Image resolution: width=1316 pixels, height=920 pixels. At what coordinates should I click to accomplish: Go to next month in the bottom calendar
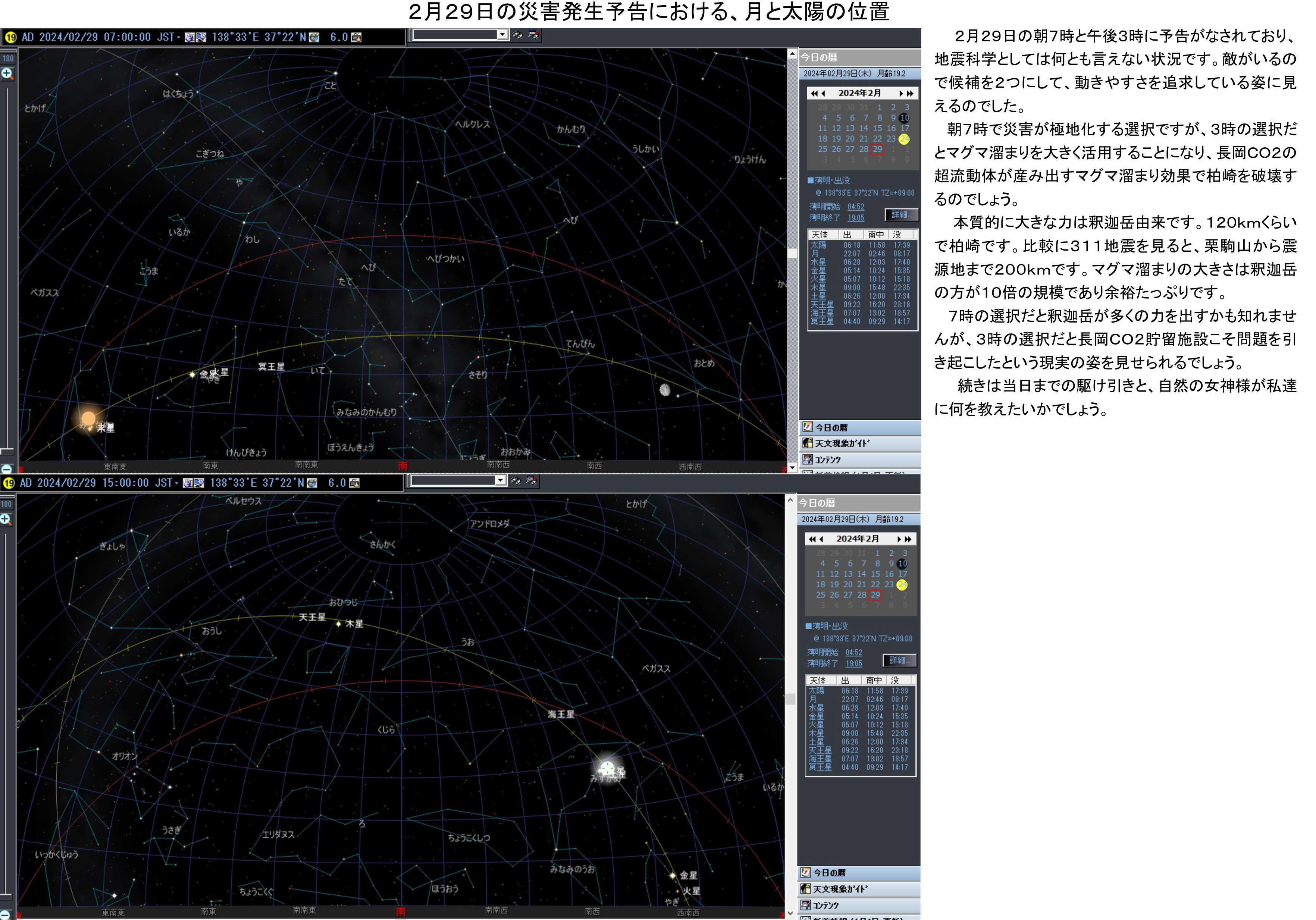(x=899, y=539)
